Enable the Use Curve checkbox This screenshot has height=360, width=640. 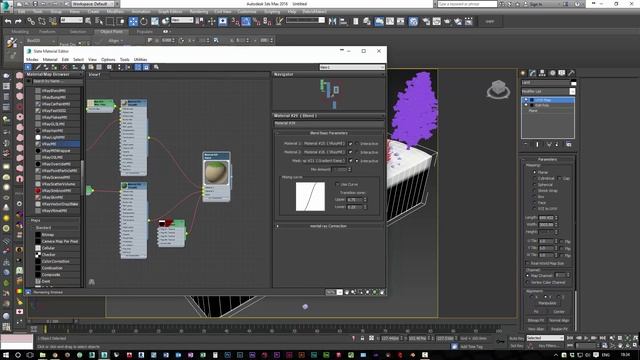coord(337,184)
